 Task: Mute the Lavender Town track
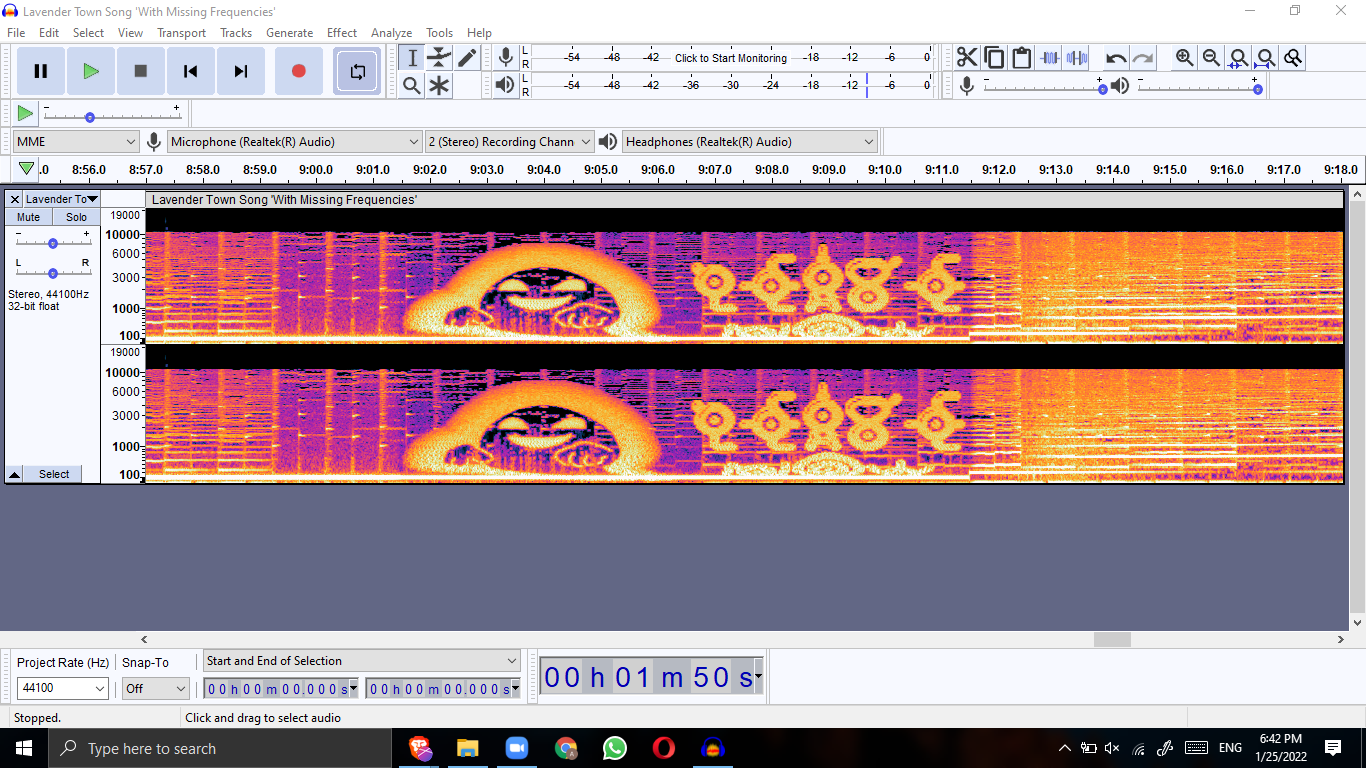tap(29, 217)
